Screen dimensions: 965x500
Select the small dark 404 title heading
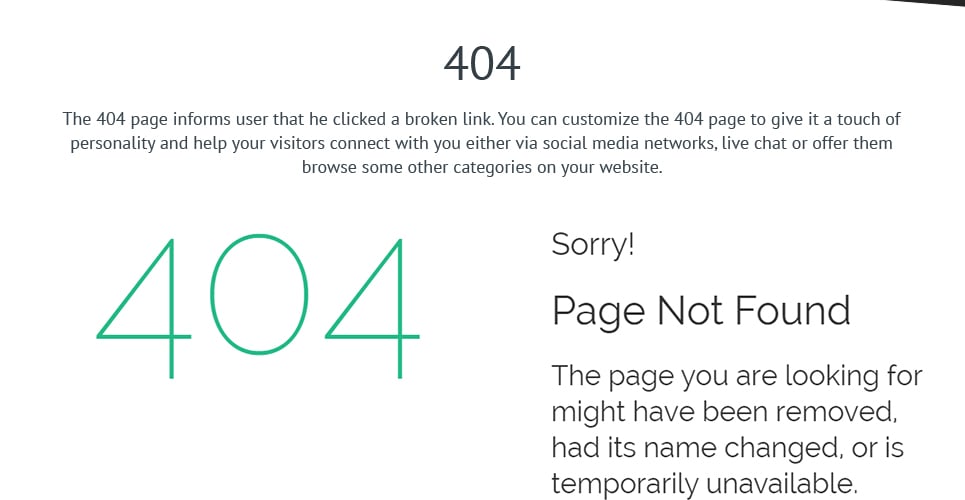pos(482,64)
